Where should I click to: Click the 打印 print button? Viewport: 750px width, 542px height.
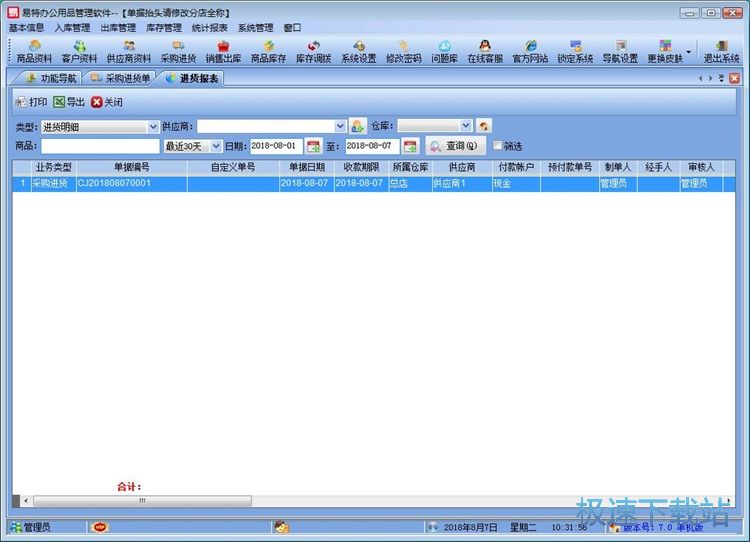pyautogui.click(x=32, y=102)
